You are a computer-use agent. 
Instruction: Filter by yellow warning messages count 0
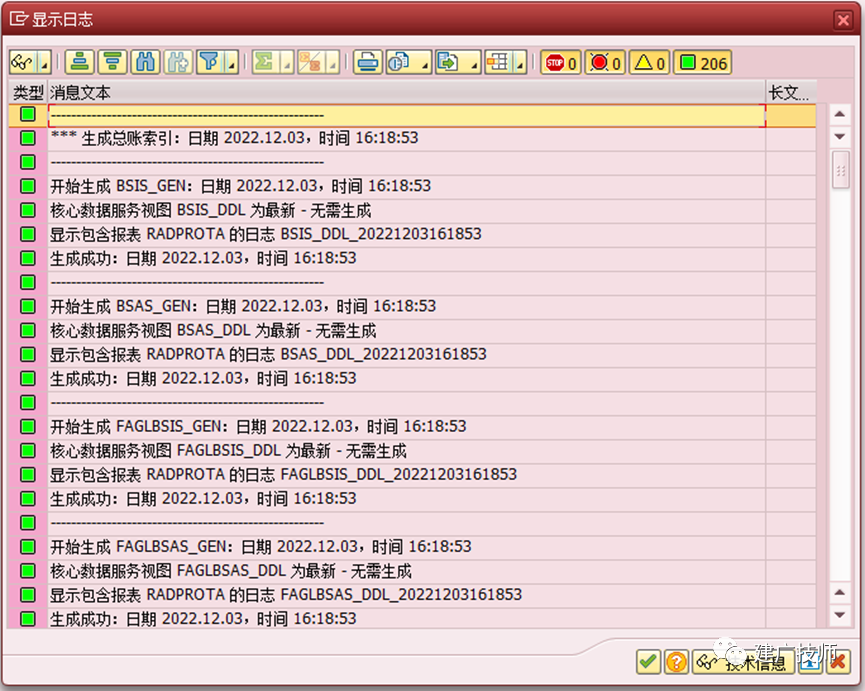(x=649, y=63)
